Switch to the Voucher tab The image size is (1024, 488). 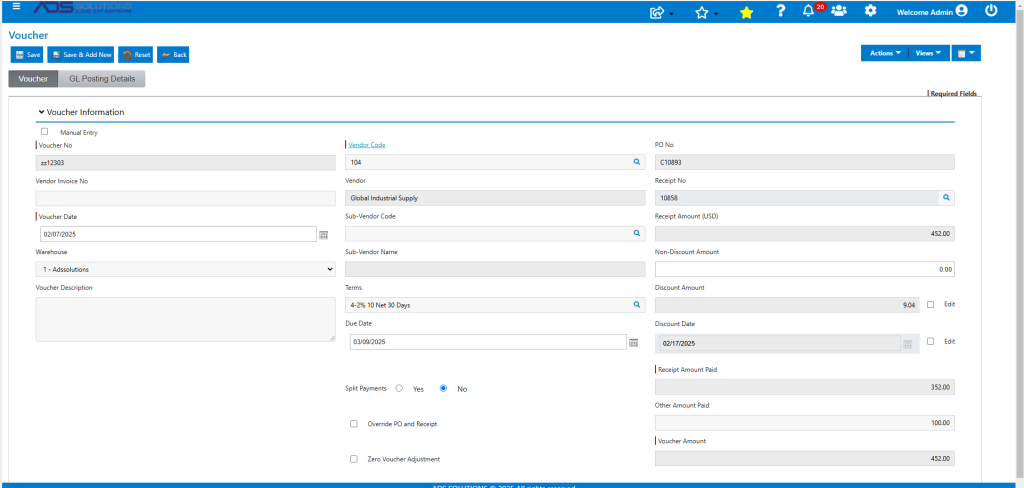coord(33,79)
